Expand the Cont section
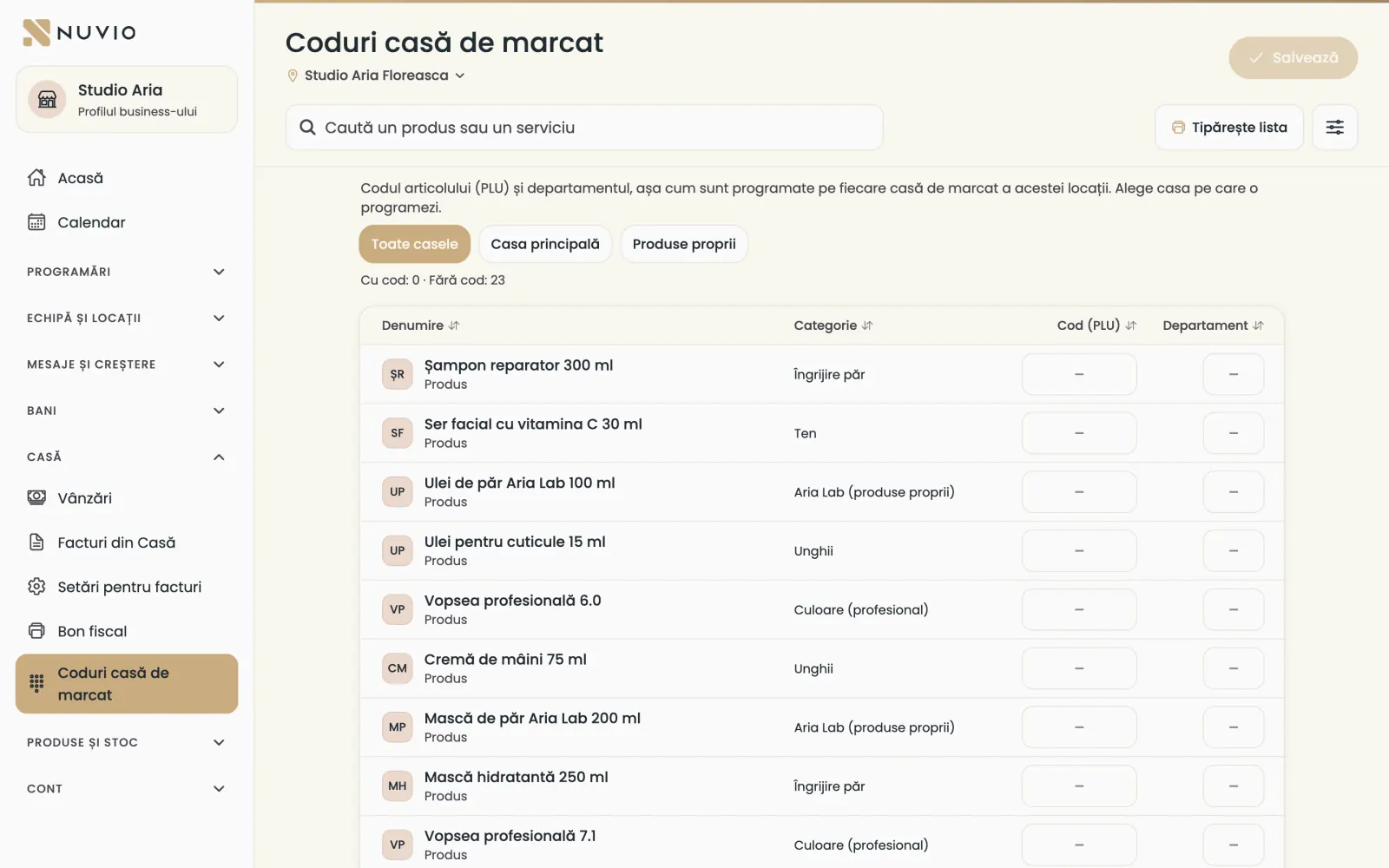The image size is (1389, 868). (127, 788)
